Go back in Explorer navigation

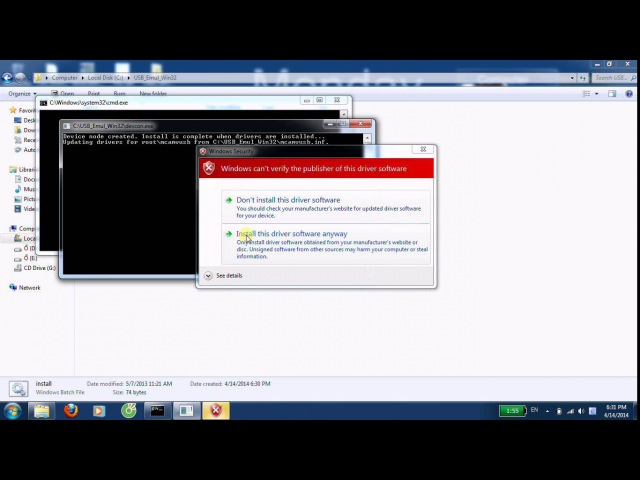click(x=7, y=78)
